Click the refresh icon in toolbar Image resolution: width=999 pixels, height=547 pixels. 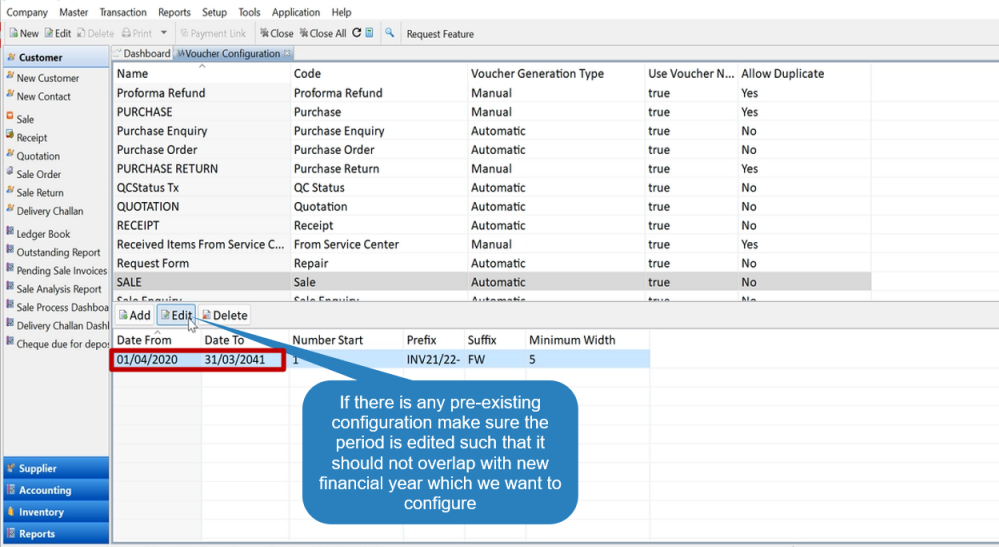pos(357,32)
